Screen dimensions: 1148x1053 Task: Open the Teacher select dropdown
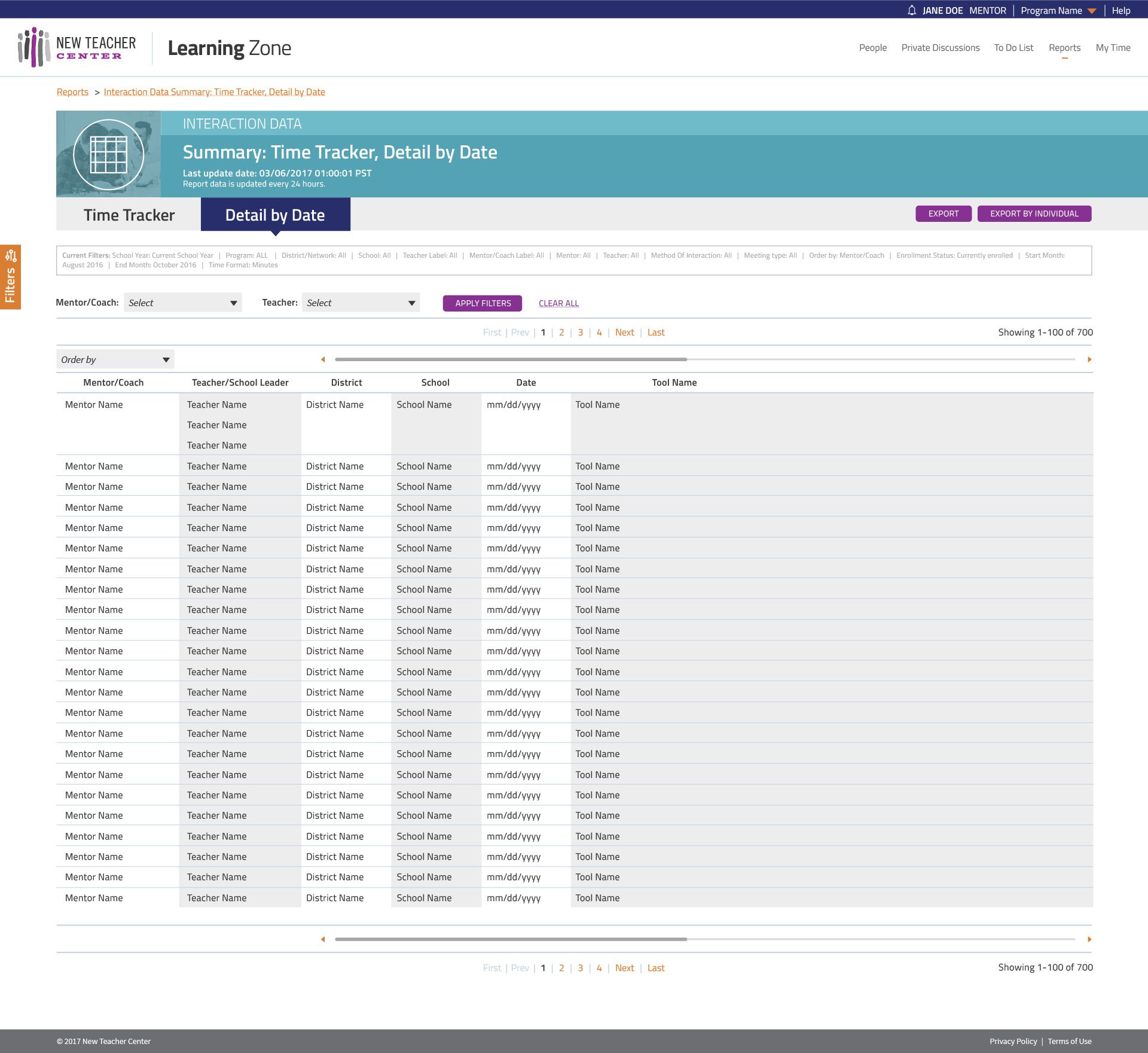pos(361,303)
